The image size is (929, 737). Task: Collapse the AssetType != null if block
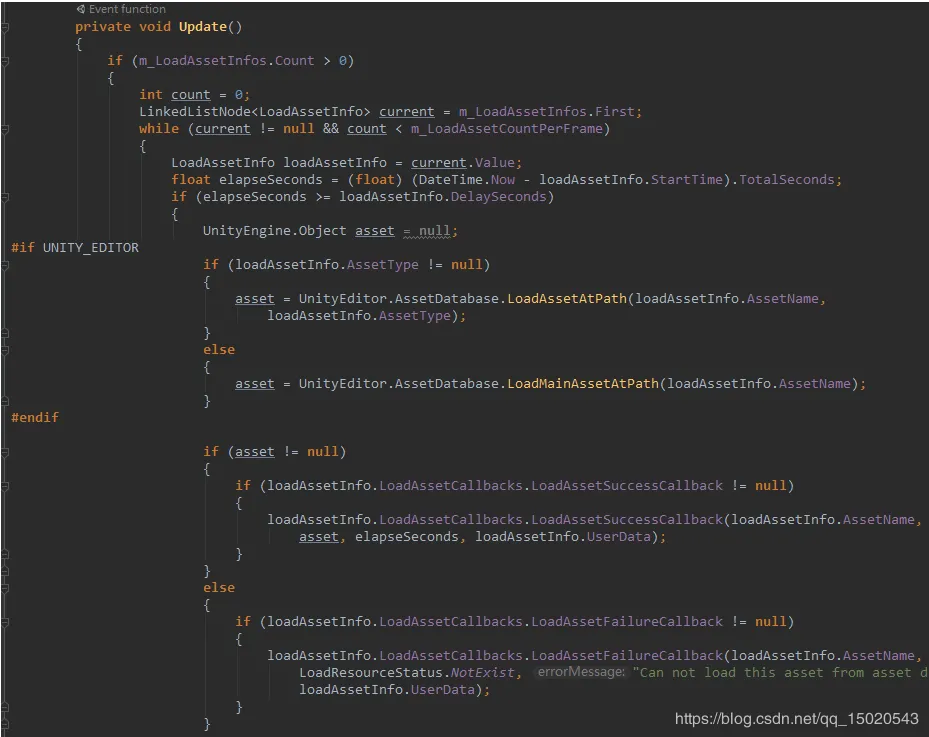point(5,265)
